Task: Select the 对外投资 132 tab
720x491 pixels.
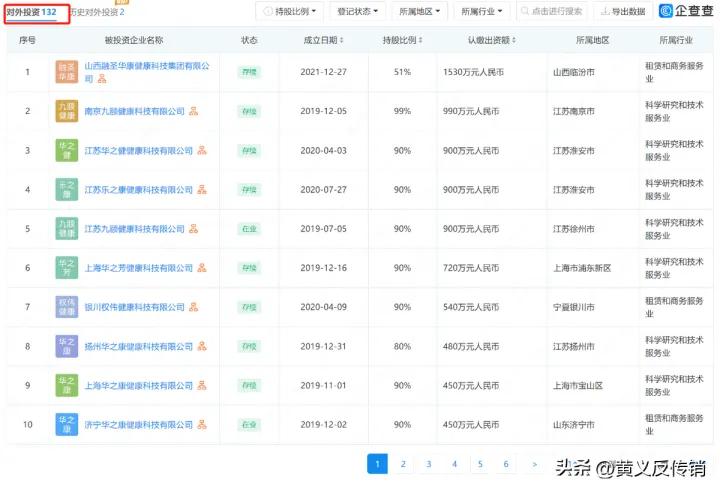Action: (32, 12)
